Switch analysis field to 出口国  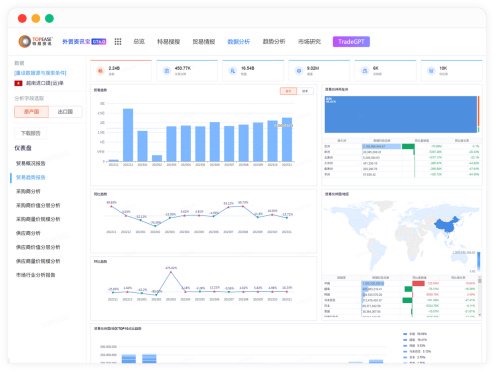point(65,112)
